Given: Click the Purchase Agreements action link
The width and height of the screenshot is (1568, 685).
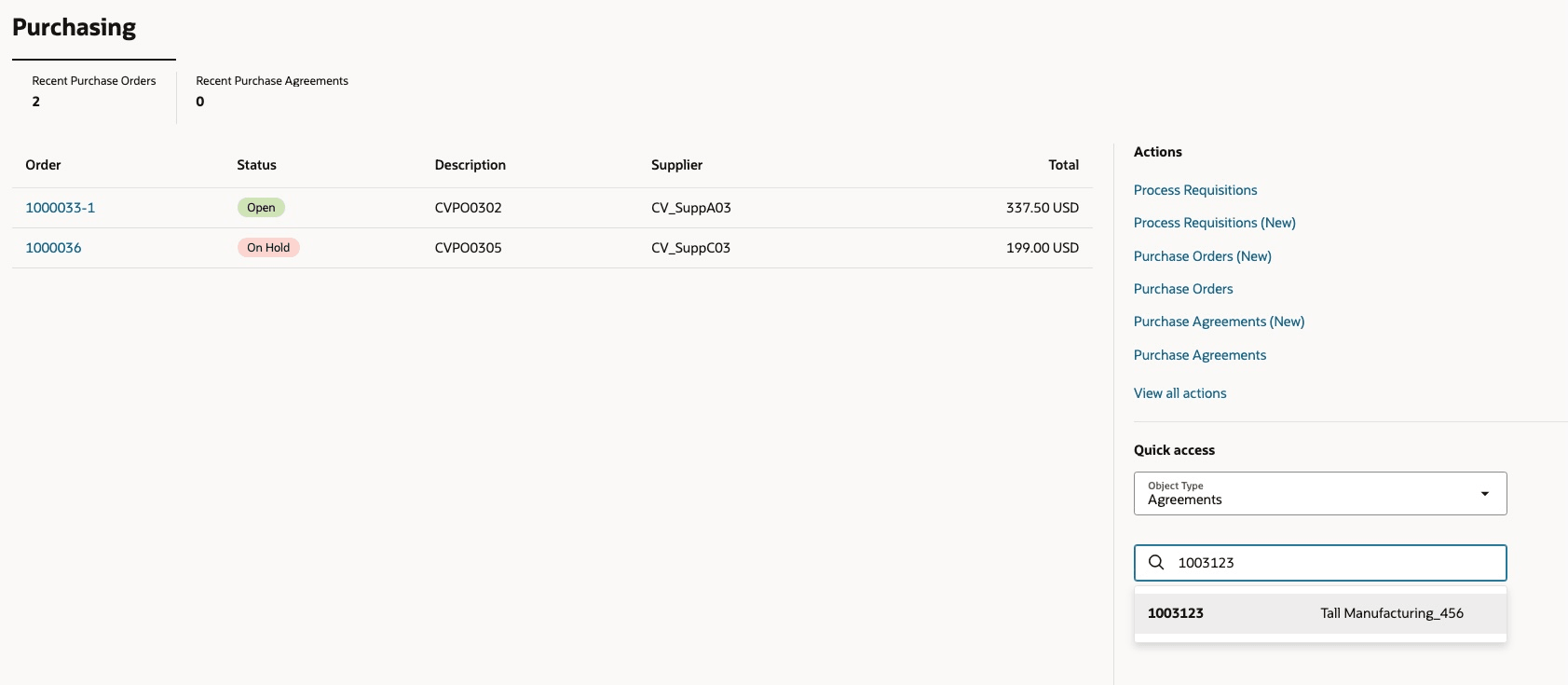Looking at the screenshot, I should coord(1200,355).
